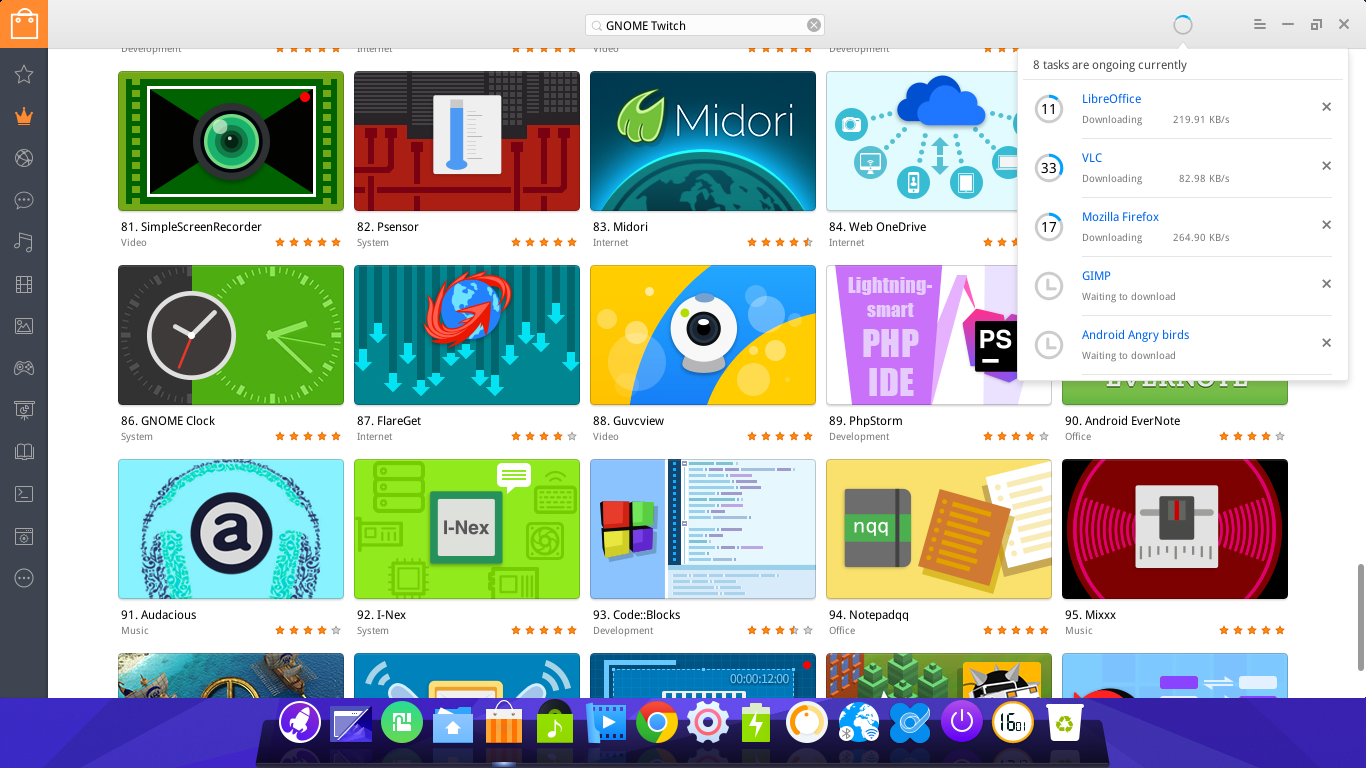Open the Featured star section in sidebar
Viewport: 1366px width, 768px height.
(24, 75)
